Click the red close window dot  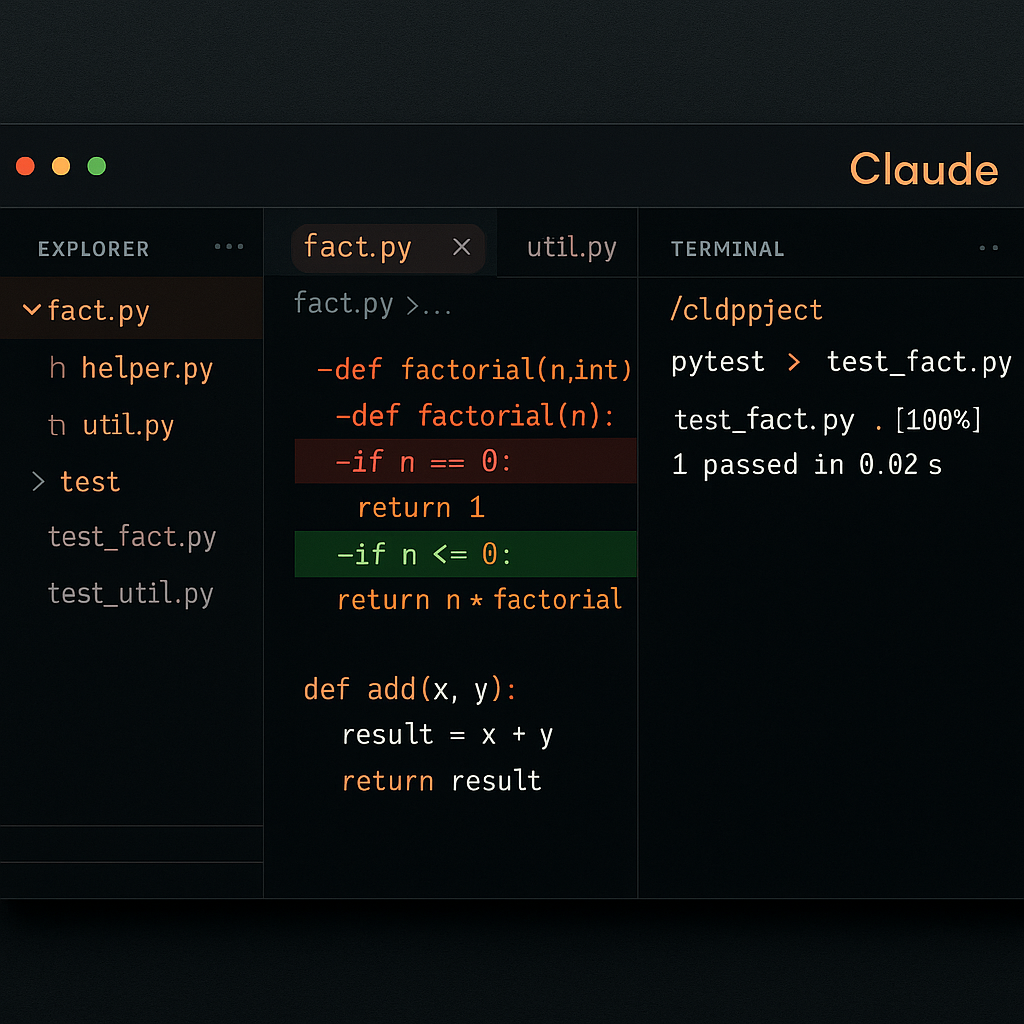[25, 166]
